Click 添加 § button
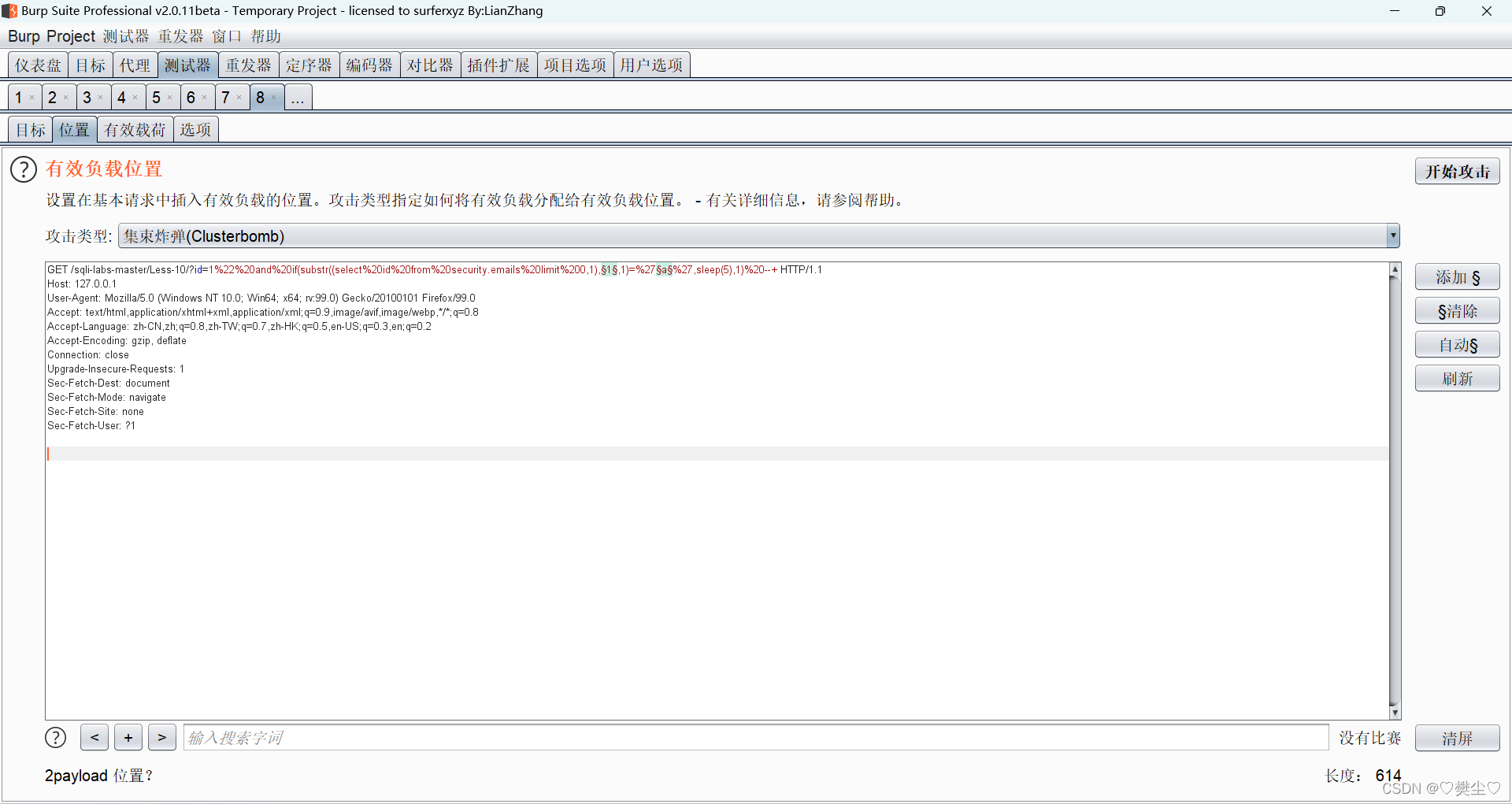1512x804 pixels. click(x=1457, y=277)
